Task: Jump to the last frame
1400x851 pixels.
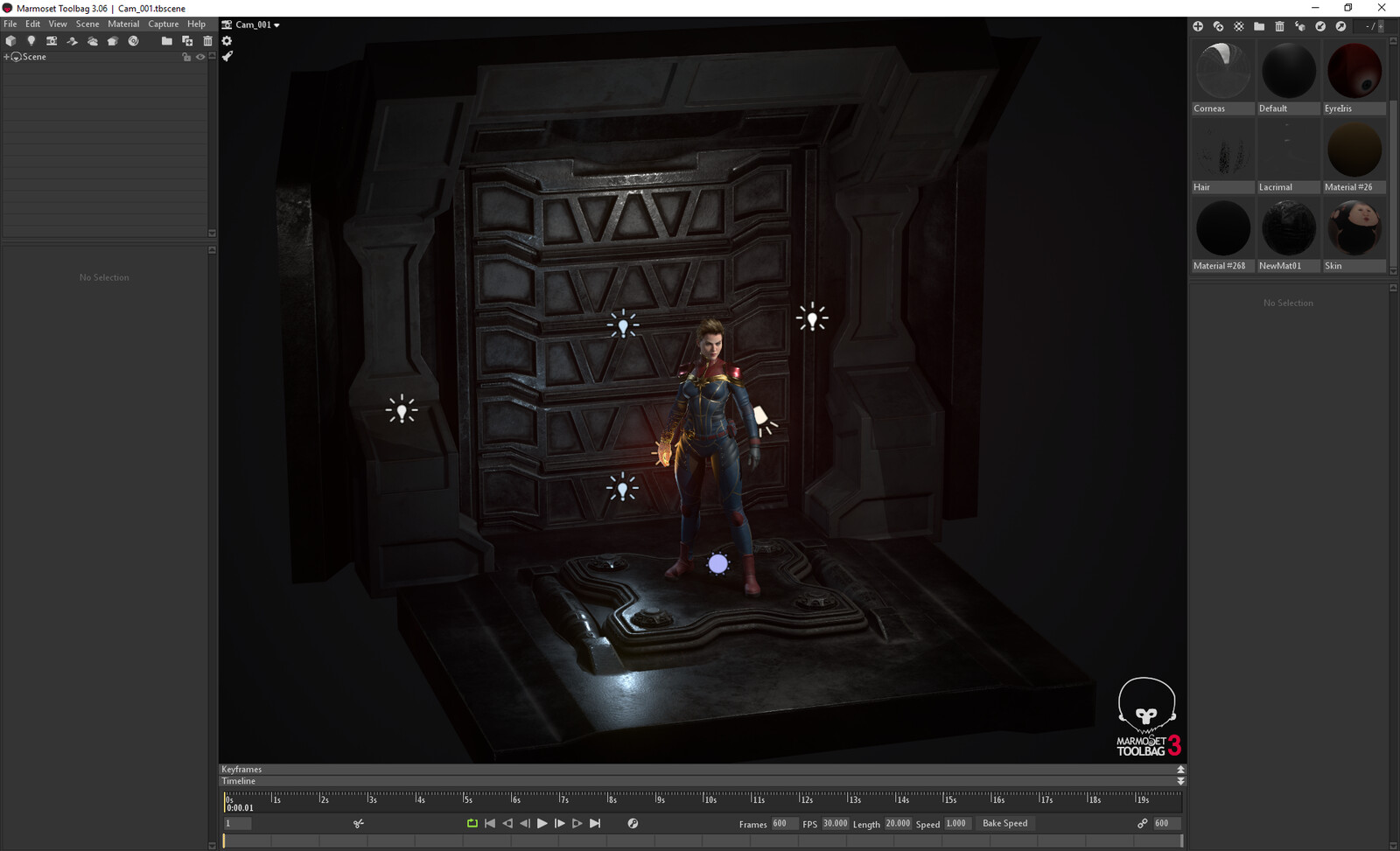Action: tap(595, 823)
